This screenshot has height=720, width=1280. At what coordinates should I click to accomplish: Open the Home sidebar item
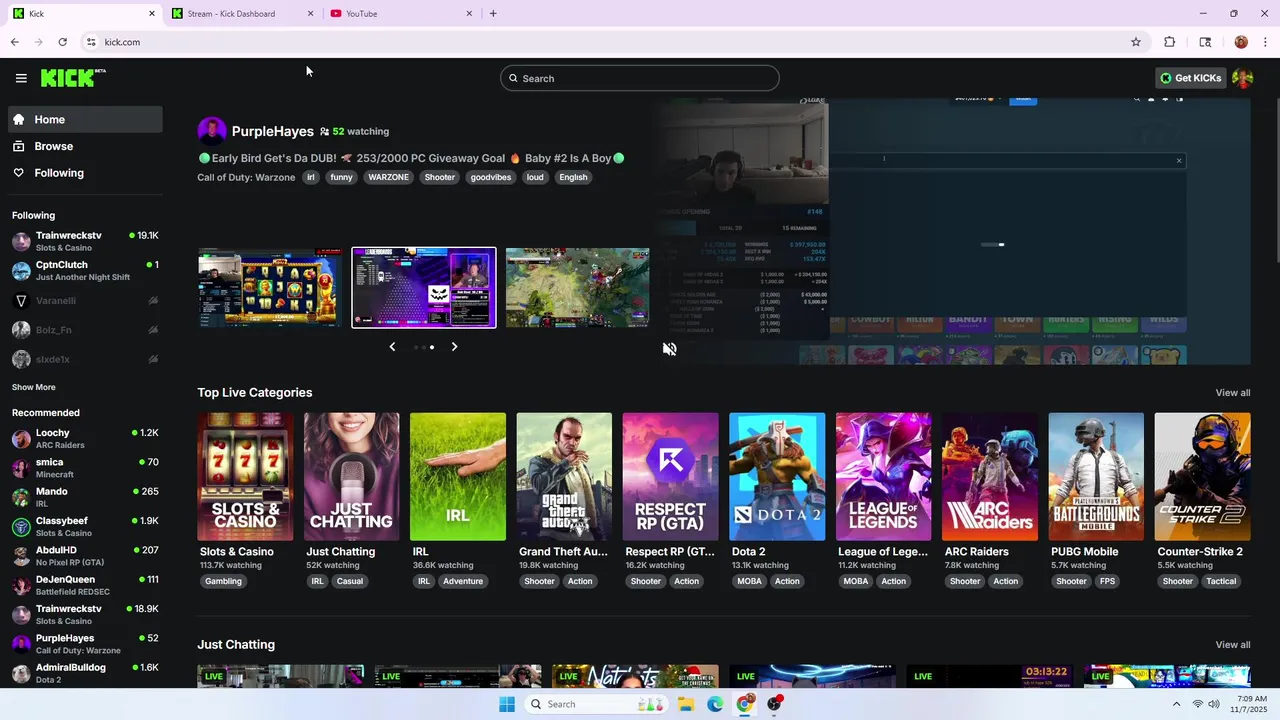(85, 119)
